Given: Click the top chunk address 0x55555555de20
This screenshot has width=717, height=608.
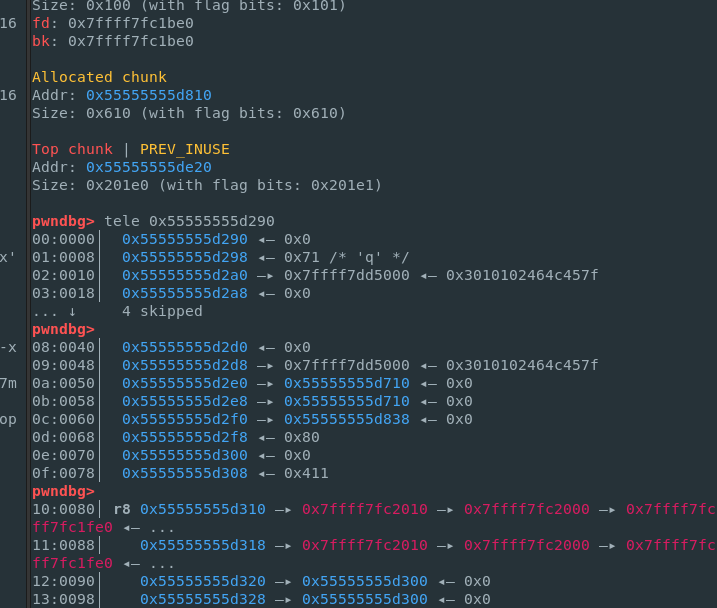Looking at the screenshot, I should [x=148, y=167].
